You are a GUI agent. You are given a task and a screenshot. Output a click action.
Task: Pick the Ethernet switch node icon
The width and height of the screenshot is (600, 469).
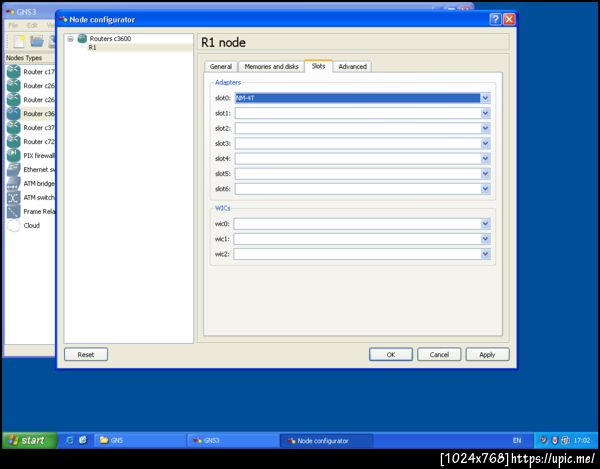coord(13,169)
